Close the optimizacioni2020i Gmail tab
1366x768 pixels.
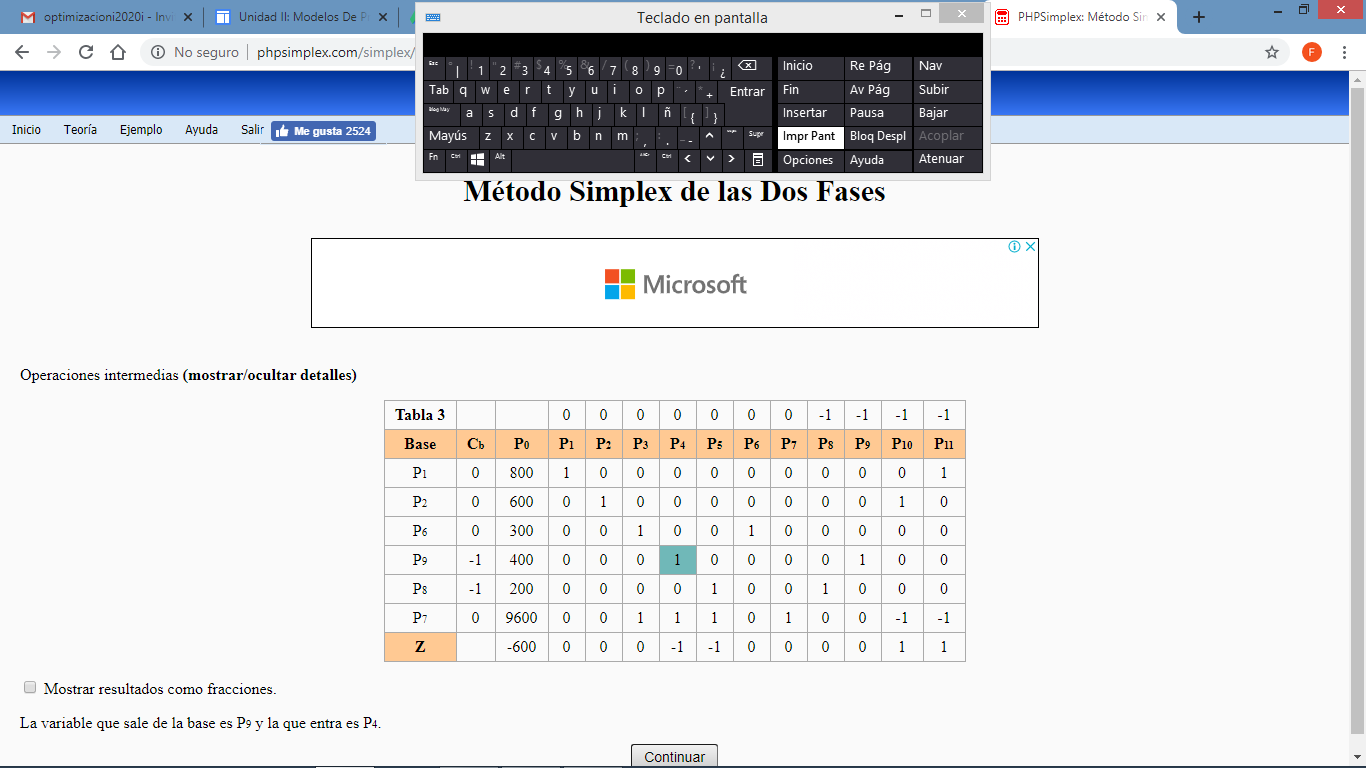click(x=188, y=17)
